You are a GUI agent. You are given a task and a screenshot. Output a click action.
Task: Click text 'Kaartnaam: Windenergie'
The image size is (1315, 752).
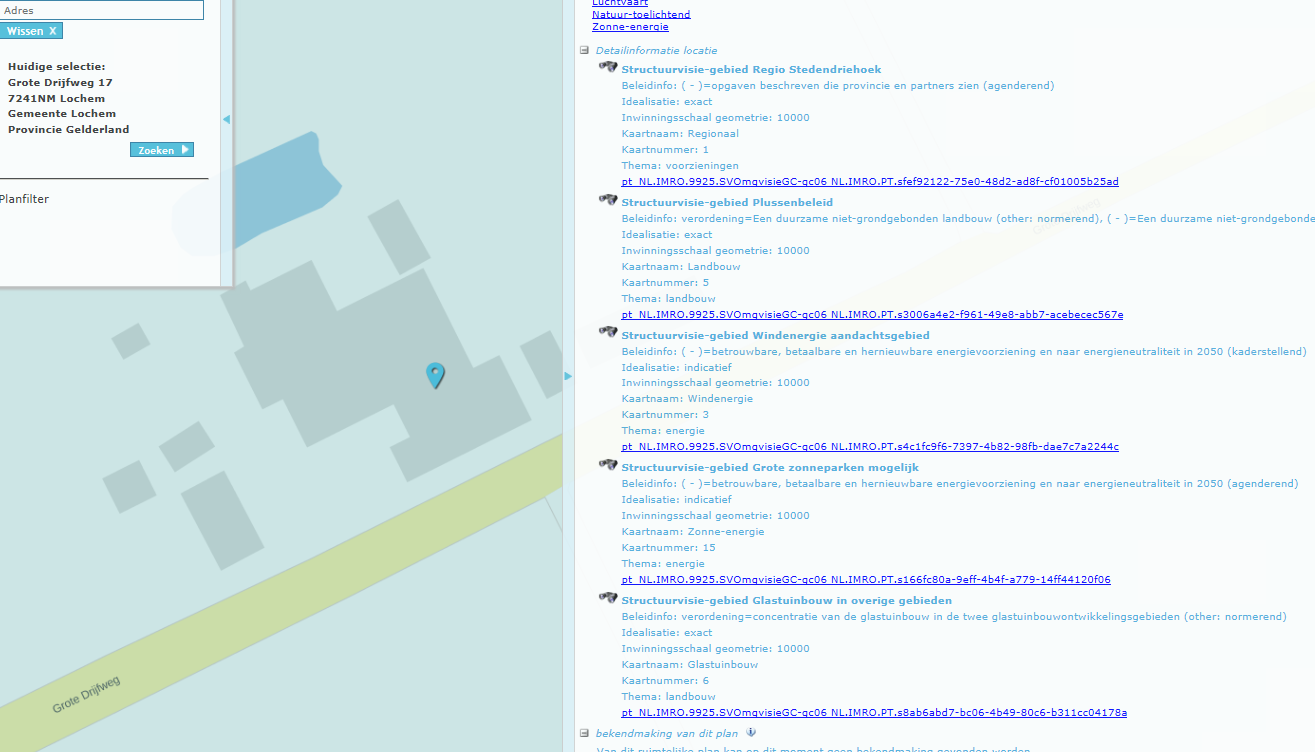pos(687,399)
